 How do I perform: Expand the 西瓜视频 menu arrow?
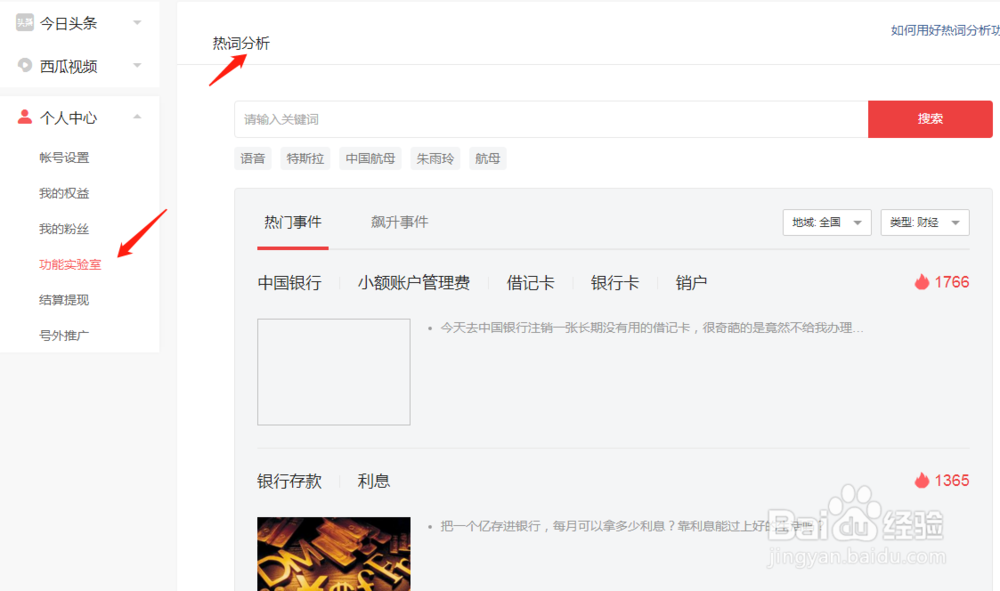click(137, 65)
